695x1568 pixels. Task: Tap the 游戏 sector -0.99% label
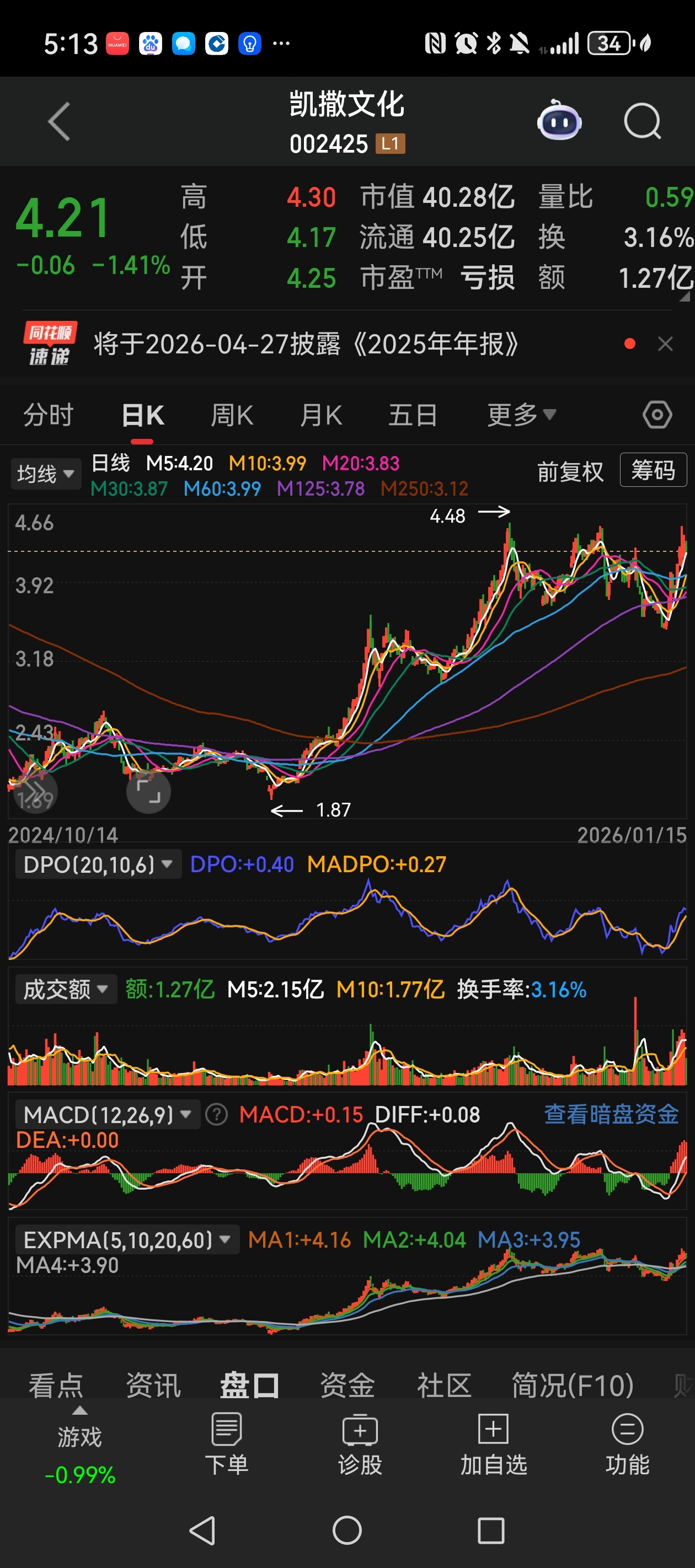[x=80, y=1455]
